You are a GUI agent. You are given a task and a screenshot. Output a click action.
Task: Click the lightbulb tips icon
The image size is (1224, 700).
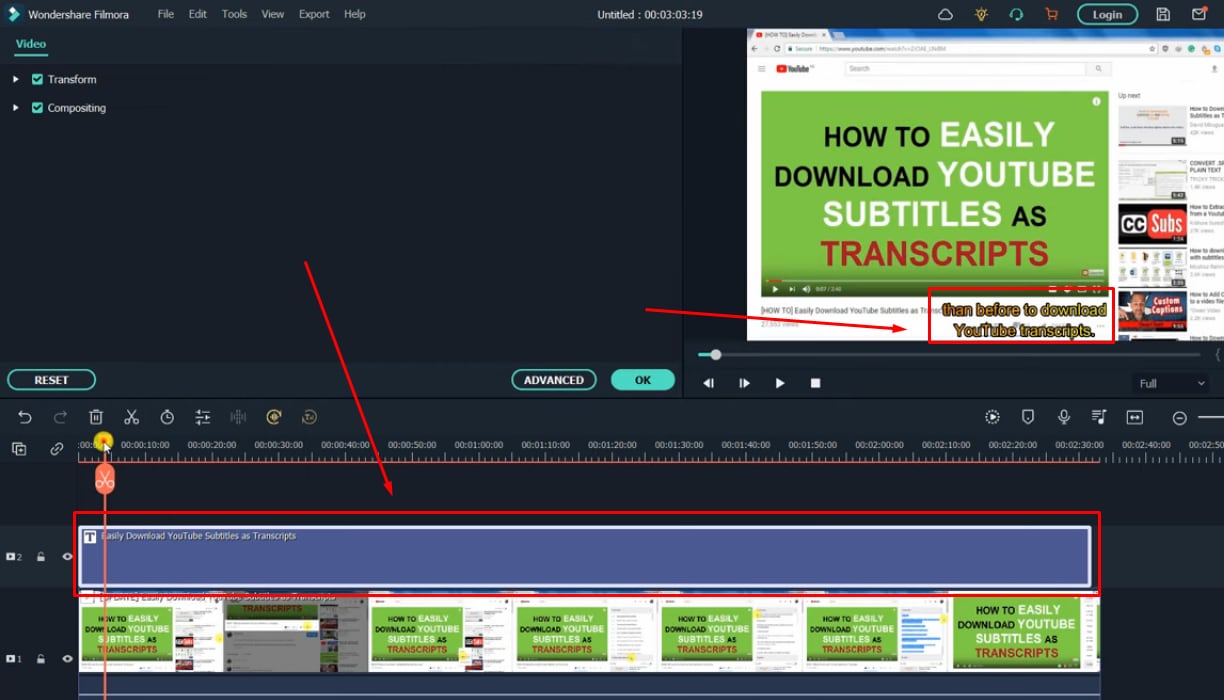pyautogui.click(x=981, y=14)
